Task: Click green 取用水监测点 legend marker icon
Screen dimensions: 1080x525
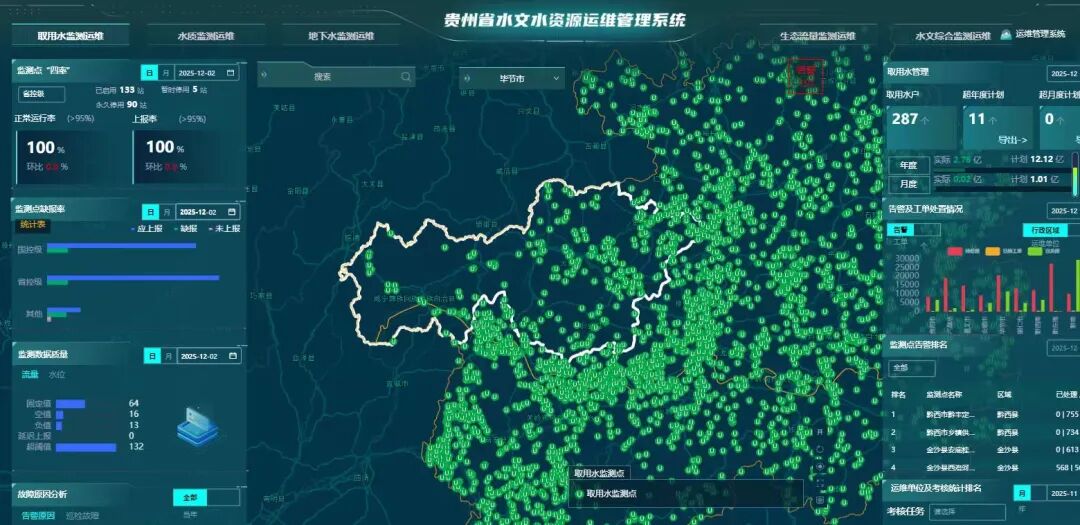Action: (x=579, y=493)
